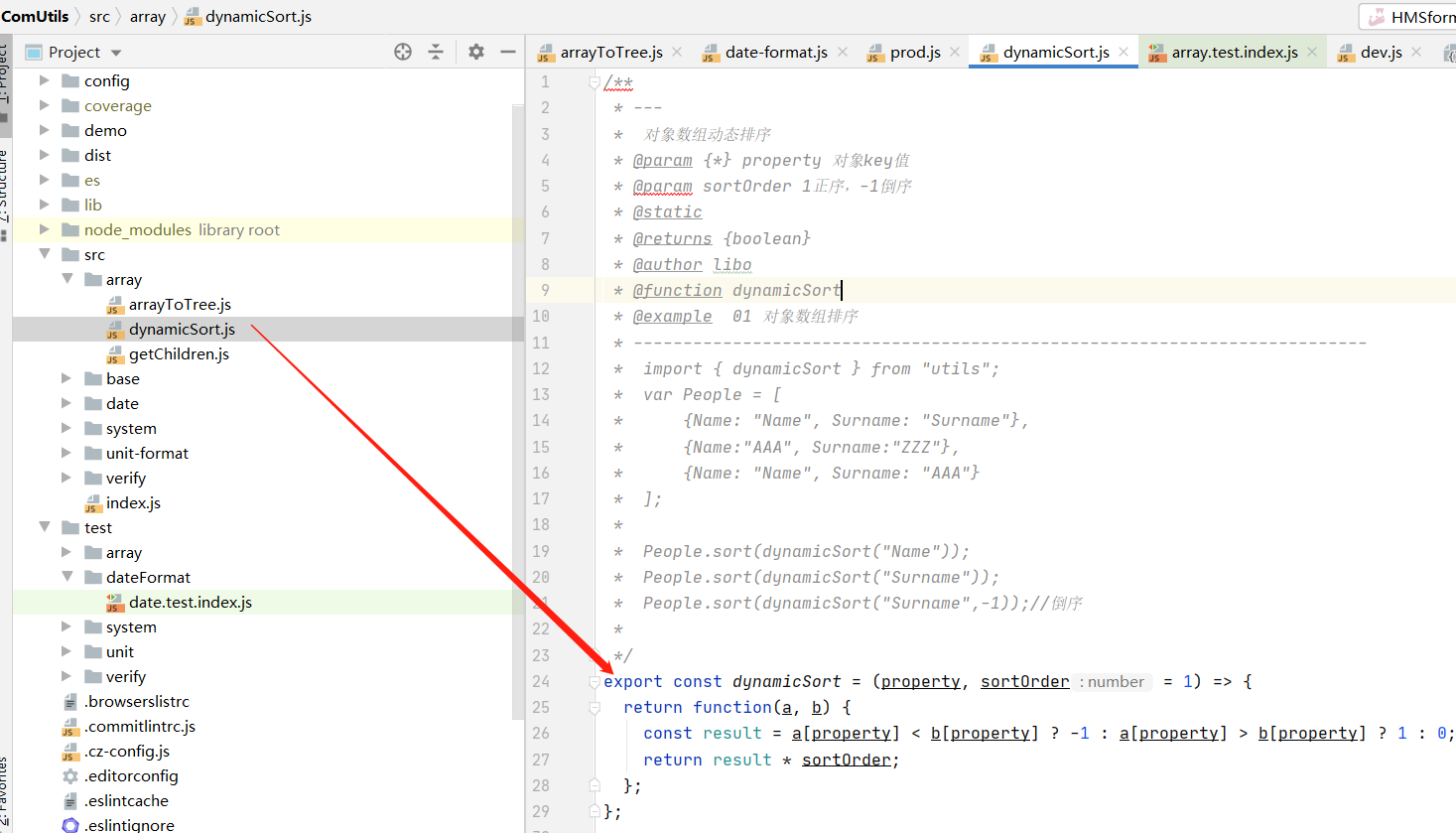The width and height of the screenshot is (1456, 833).
Task: Close the date-format.js tab
Action: pos(843,52)
